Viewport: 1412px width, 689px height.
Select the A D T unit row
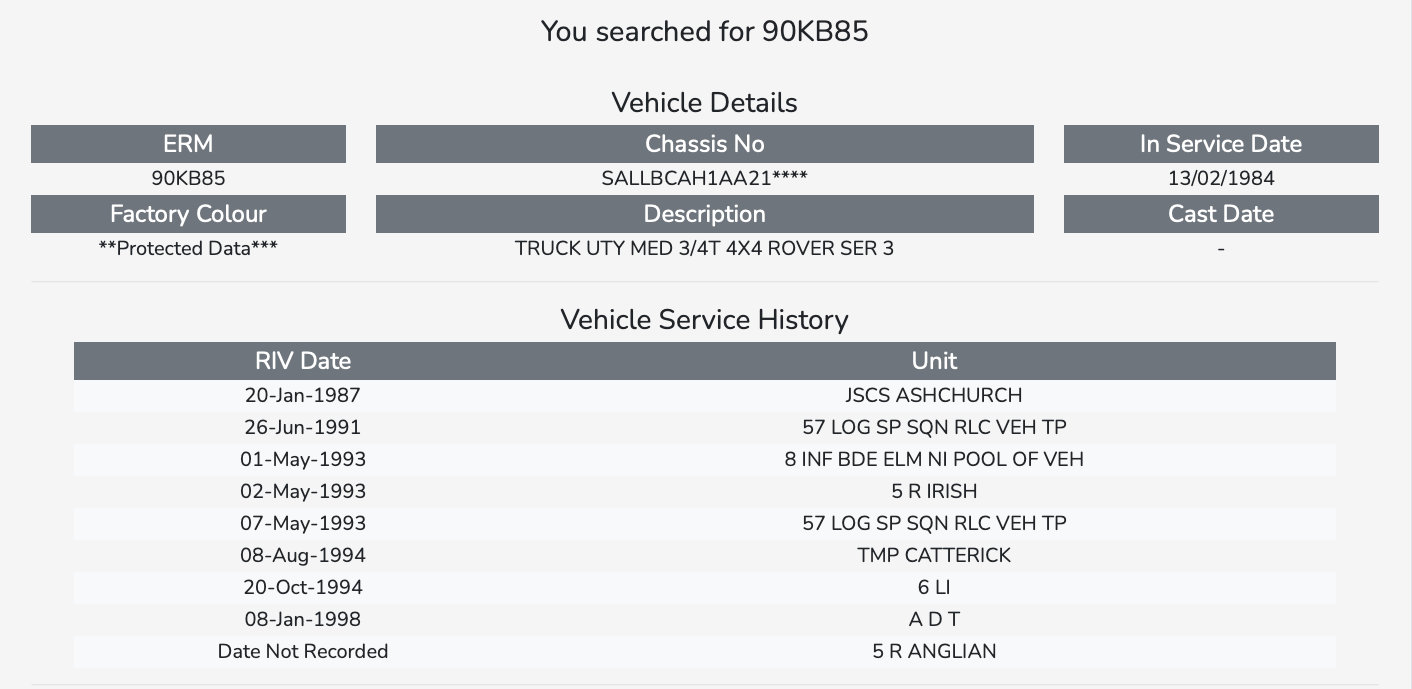[705, 619]
